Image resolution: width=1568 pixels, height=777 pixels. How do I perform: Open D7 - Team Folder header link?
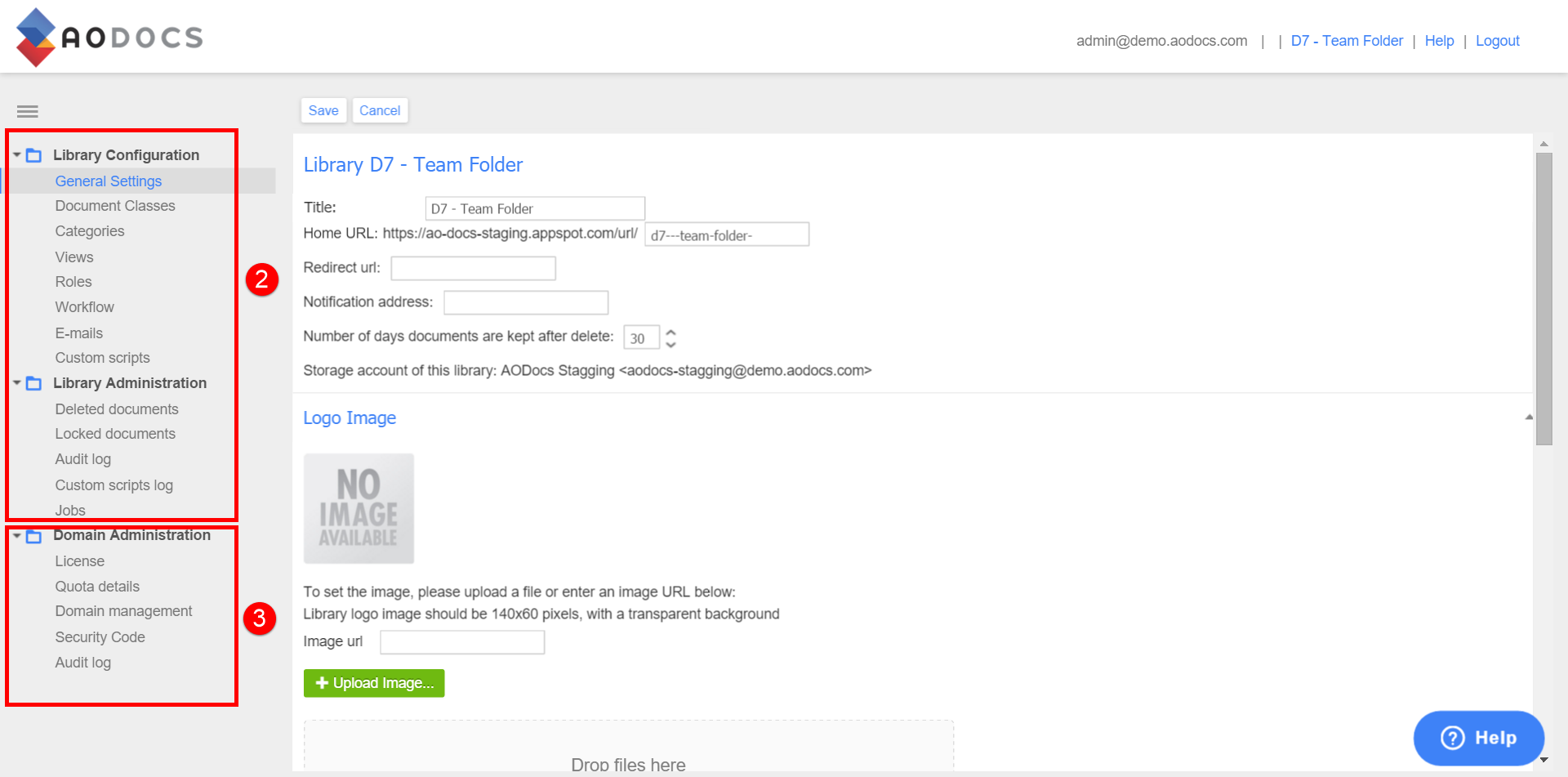[1347, 41]
